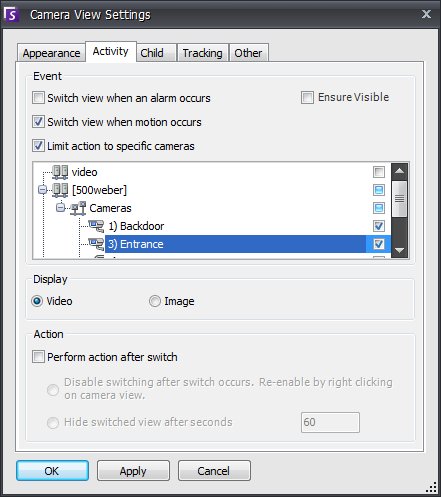This screenshot has height=497, width=441.
Task: Click the video server icon in tree
Action: point(60,172)
